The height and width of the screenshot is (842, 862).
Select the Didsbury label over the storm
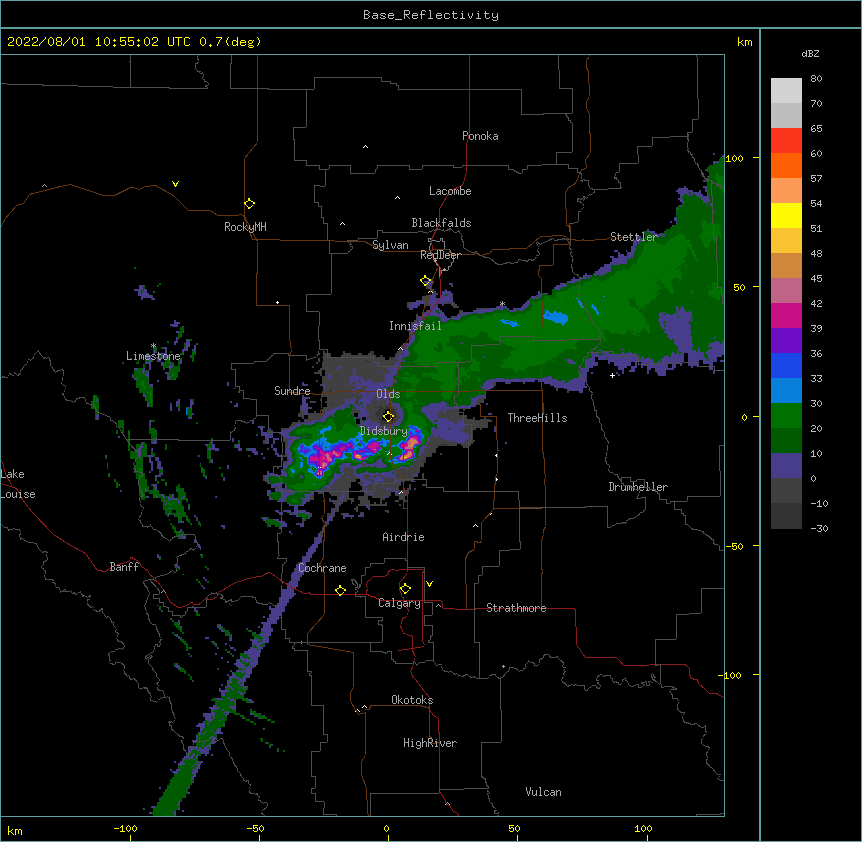click(x=384, y=431)
